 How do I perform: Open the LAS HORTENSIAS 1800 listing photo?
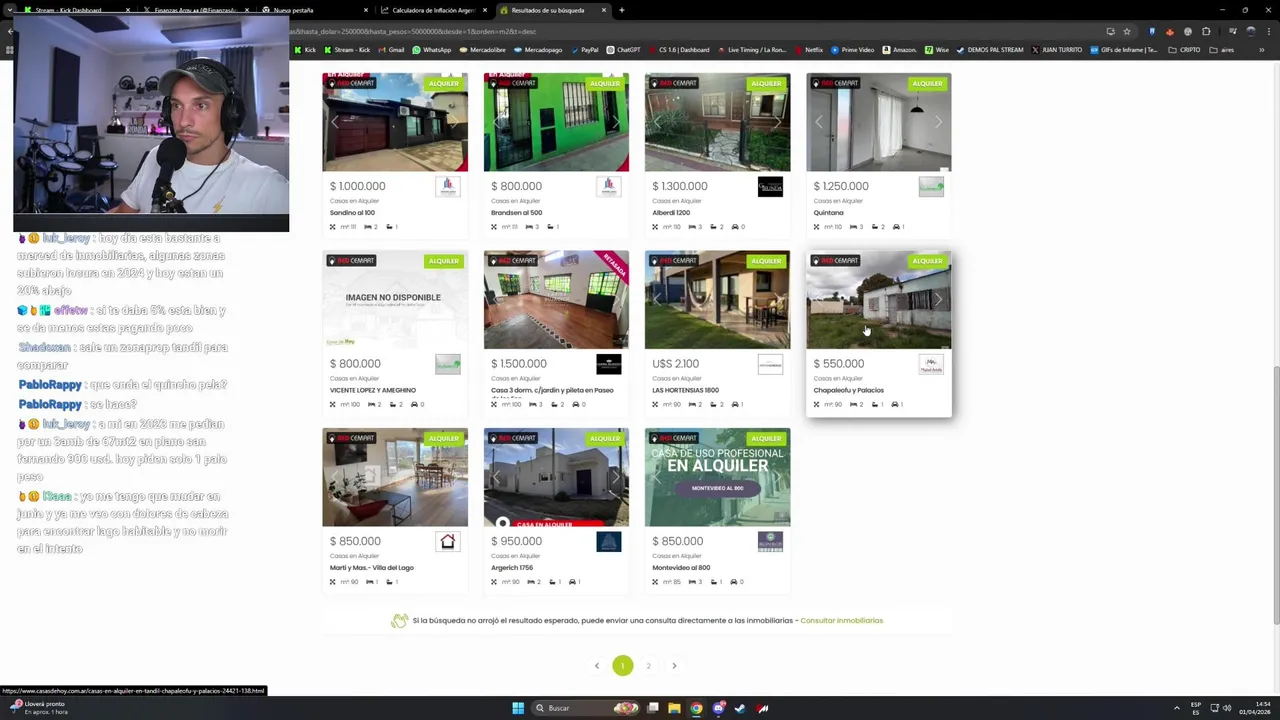717,300
